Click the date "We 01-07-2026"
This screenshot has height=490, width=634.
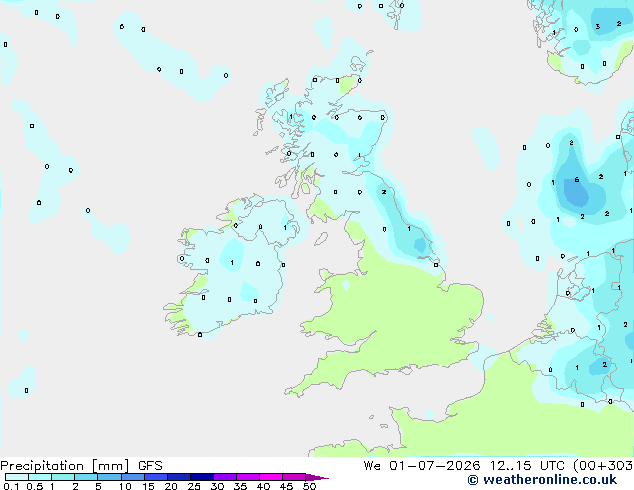(422, 466)
